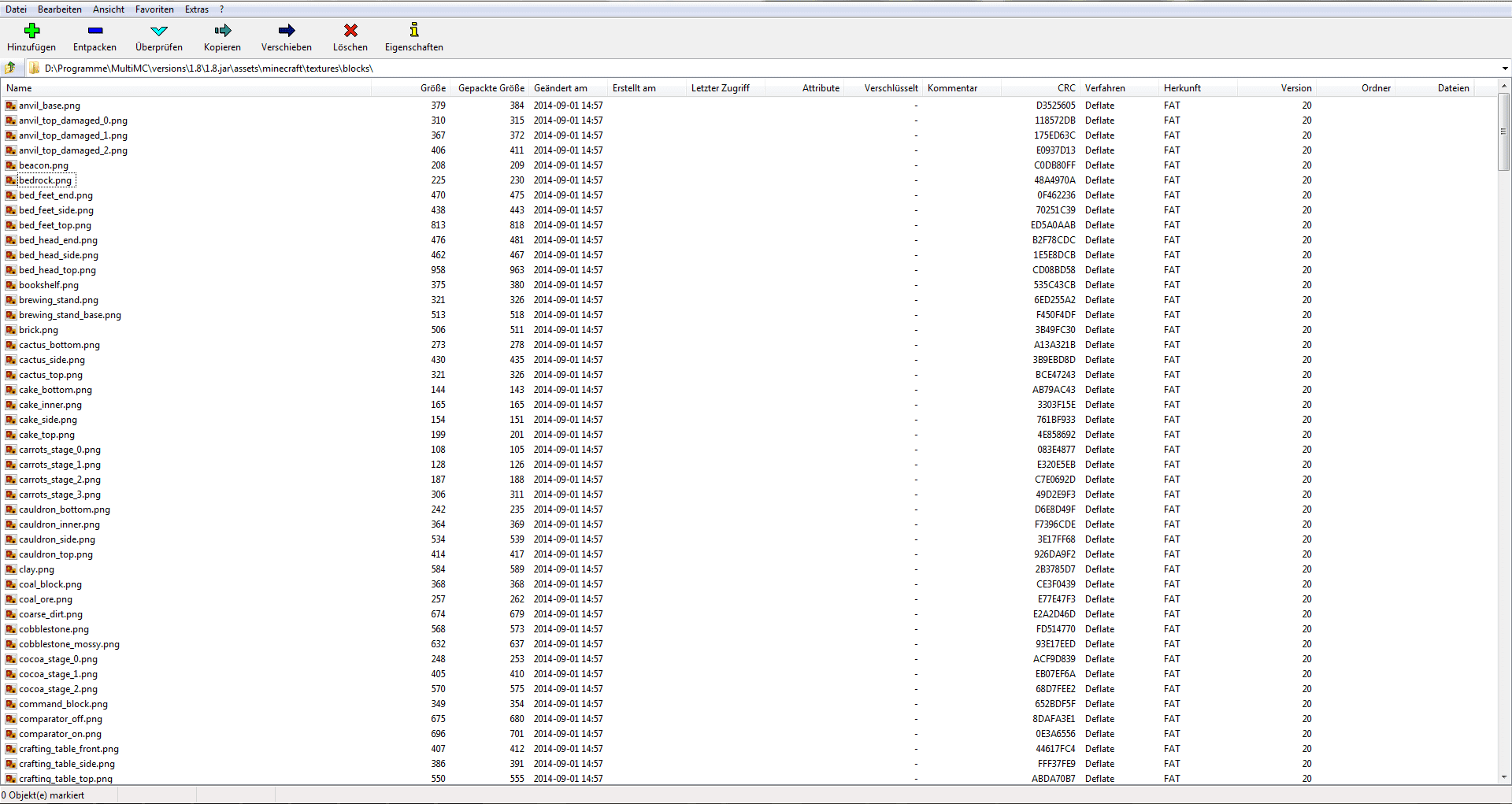
Task: Select the file cake_inner.png
Action: [50, 405]
